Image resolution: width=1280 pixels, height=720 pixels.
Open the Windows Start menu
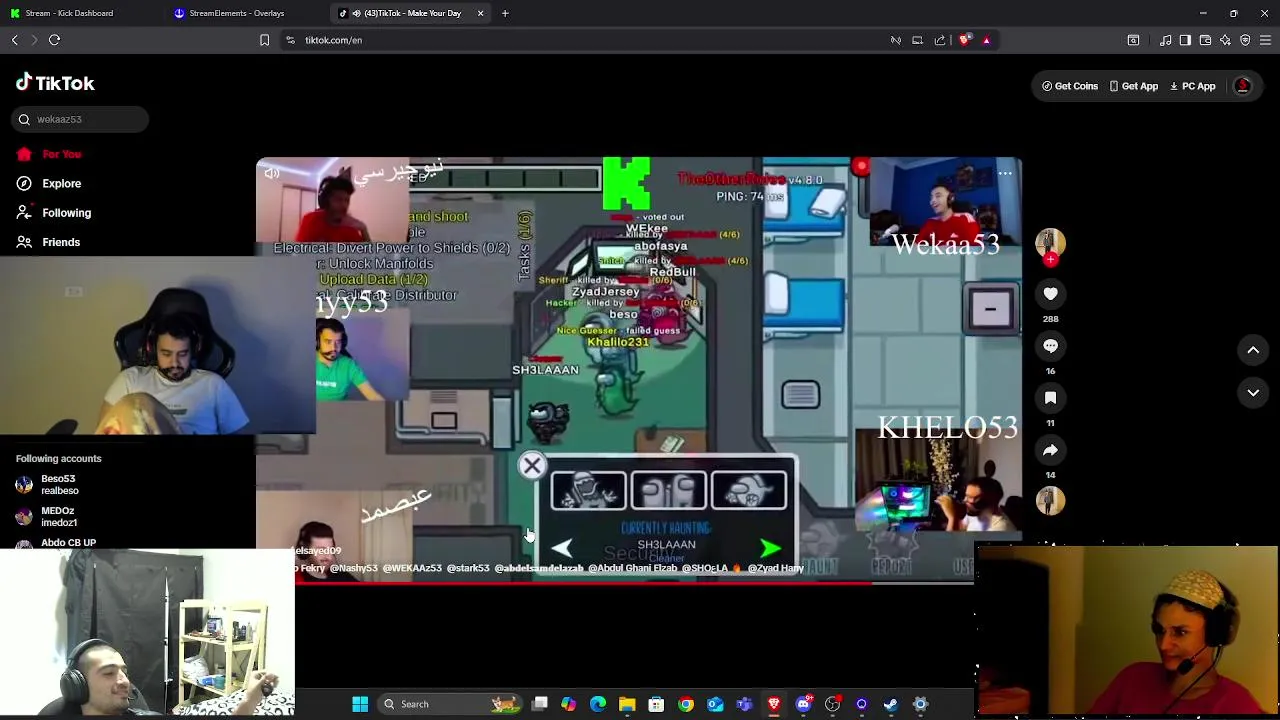[360, 704]
